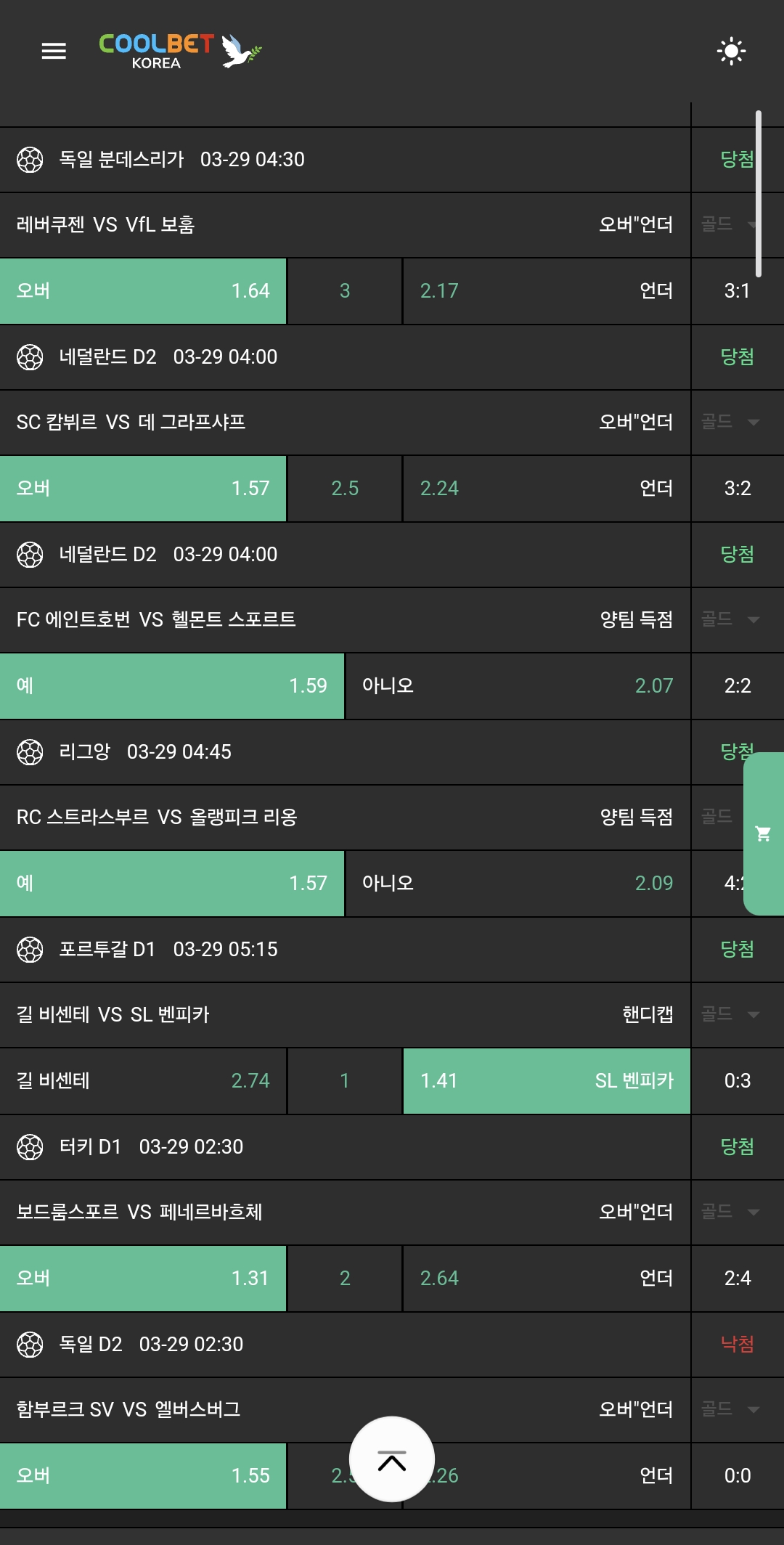Viewport: 784px width, 1545px height.
Task: Toggle the light/dark theme sun icon
Action: [731, 51]
